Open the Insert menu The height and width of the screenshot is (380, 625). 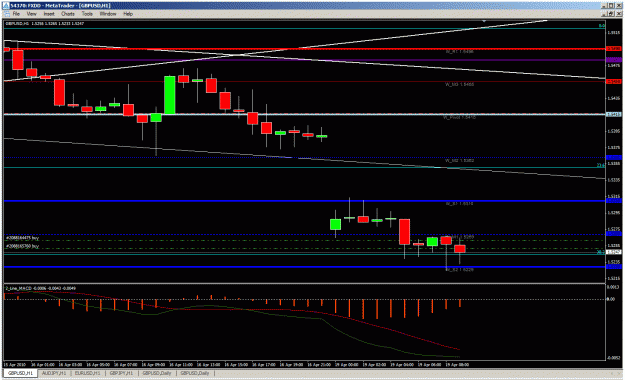[x=49, y=14]
